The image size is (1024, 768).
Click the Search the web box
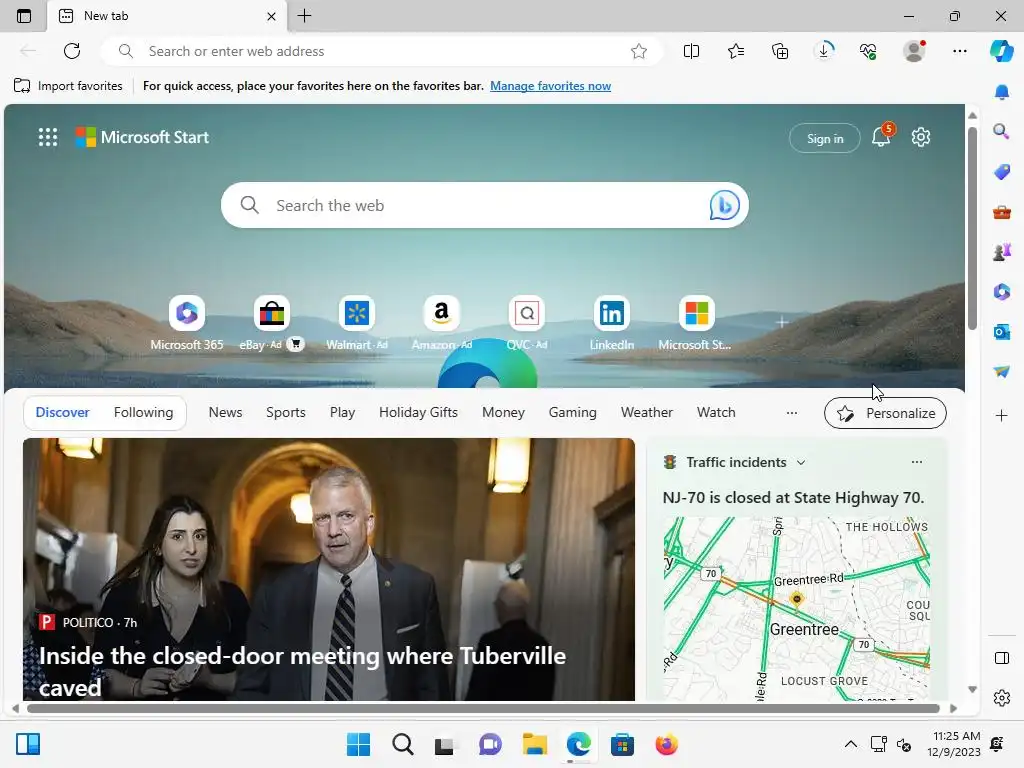click(x=485, y=205)
